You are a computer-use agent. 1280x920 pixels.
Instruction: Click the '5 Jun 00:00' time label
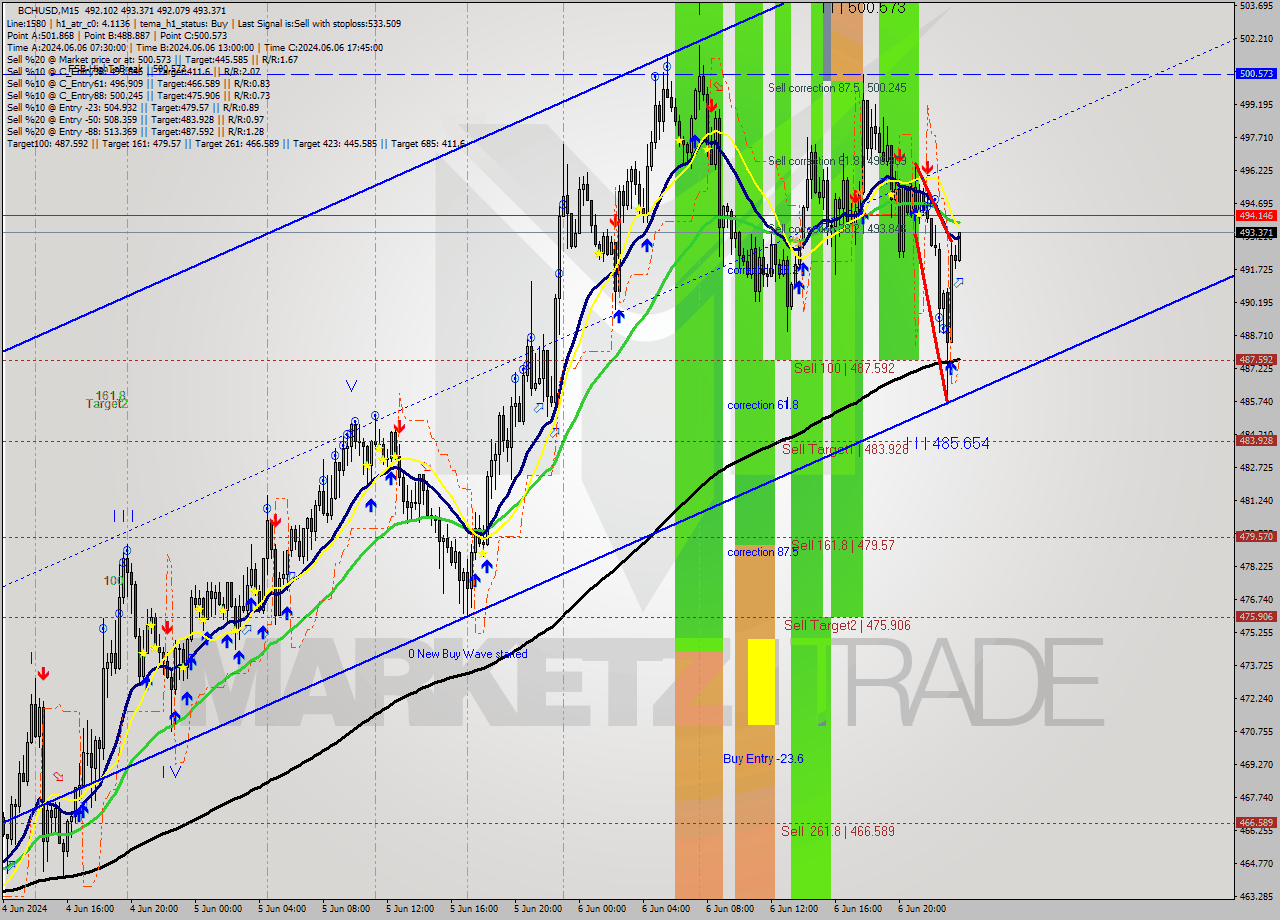(217, 909)
